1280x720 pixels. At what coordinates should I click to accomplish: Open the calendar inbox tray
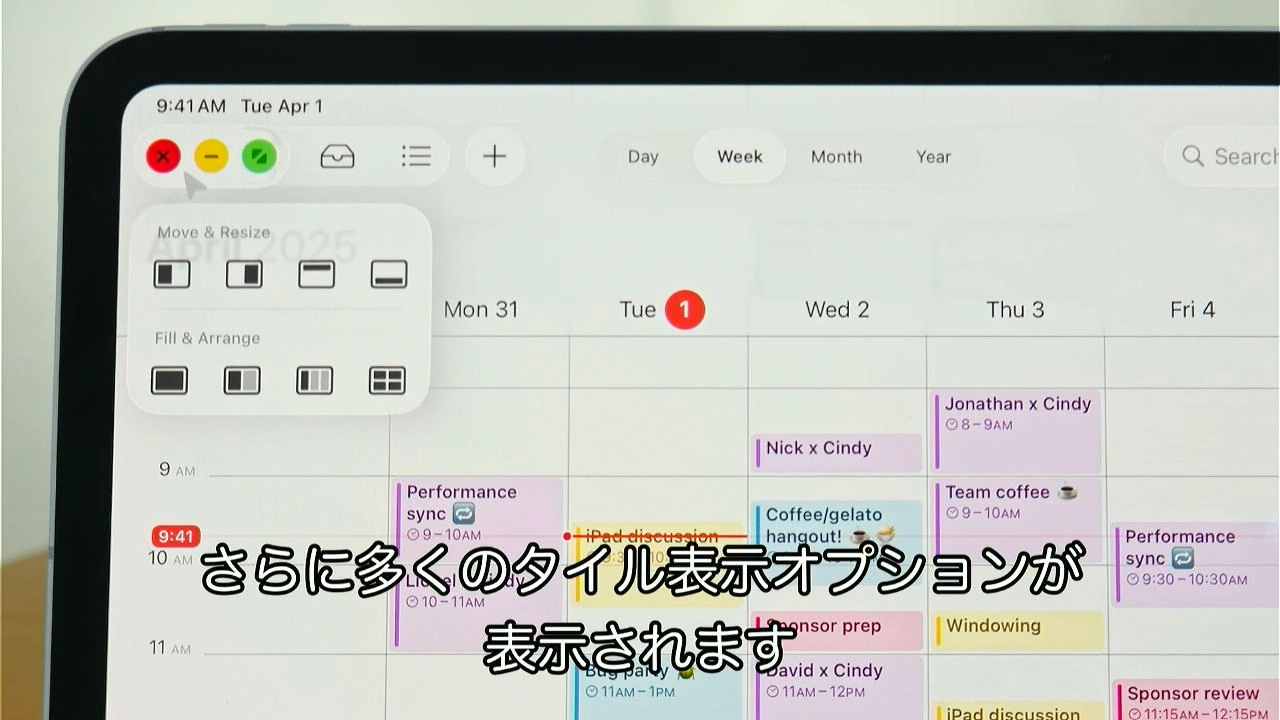pyautogui.click(x=337, y=157)
